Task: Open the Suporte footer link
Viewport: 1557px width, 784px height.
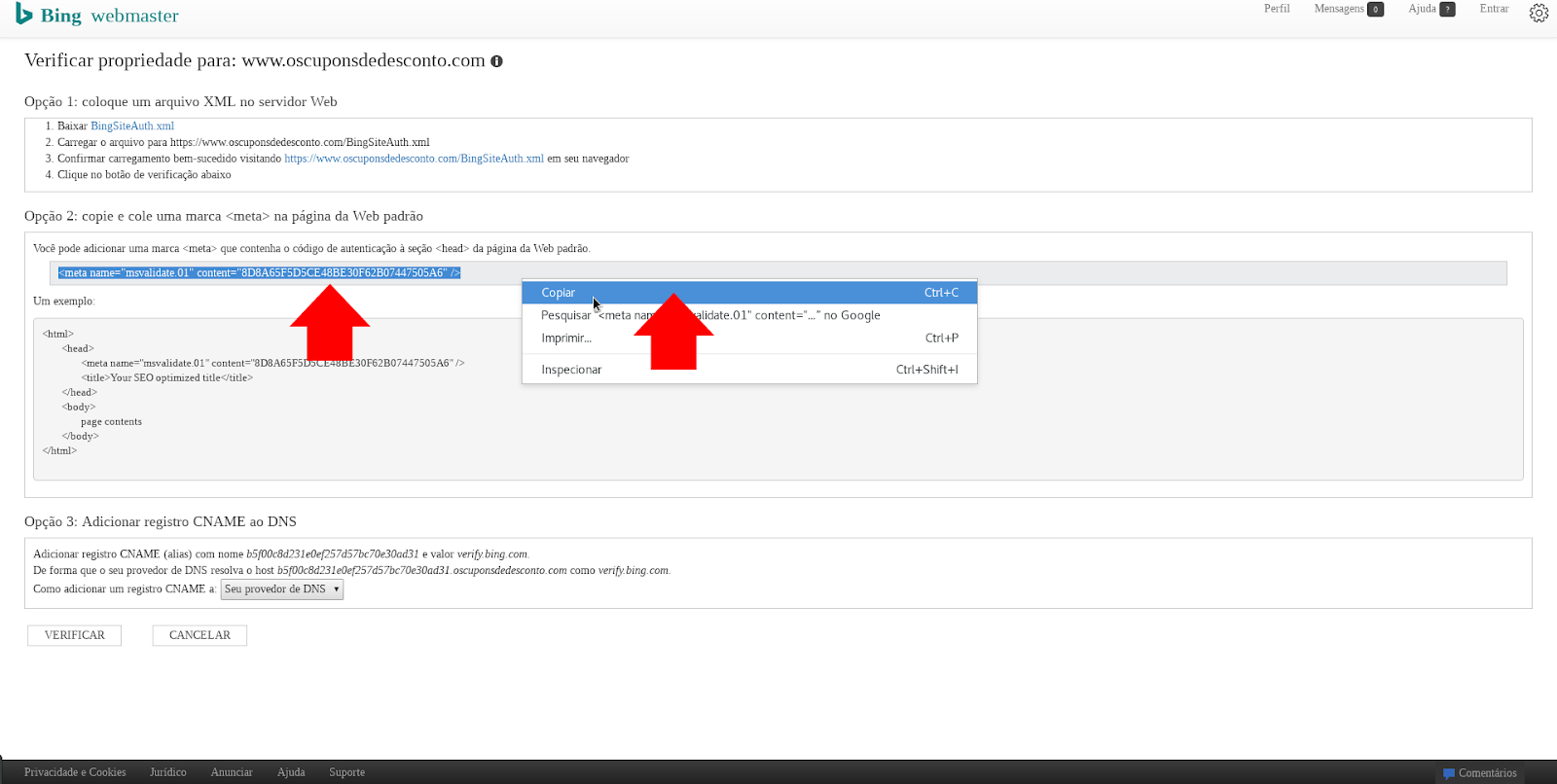Action: pyautogui.click(x=346, y=772)
